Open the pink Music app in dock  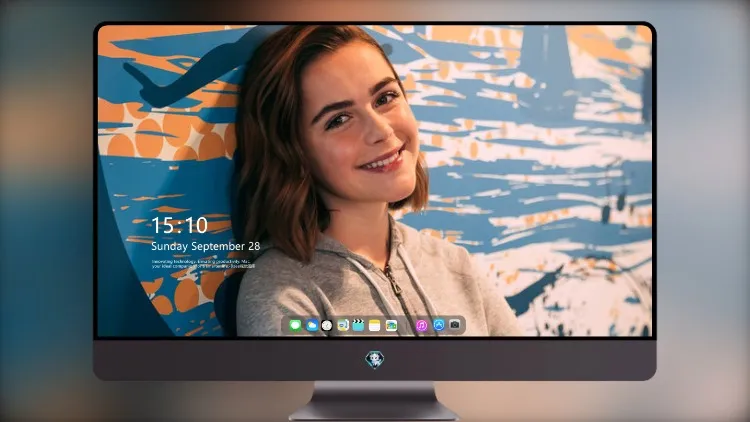pyautogui.click(x=421, y=325)
